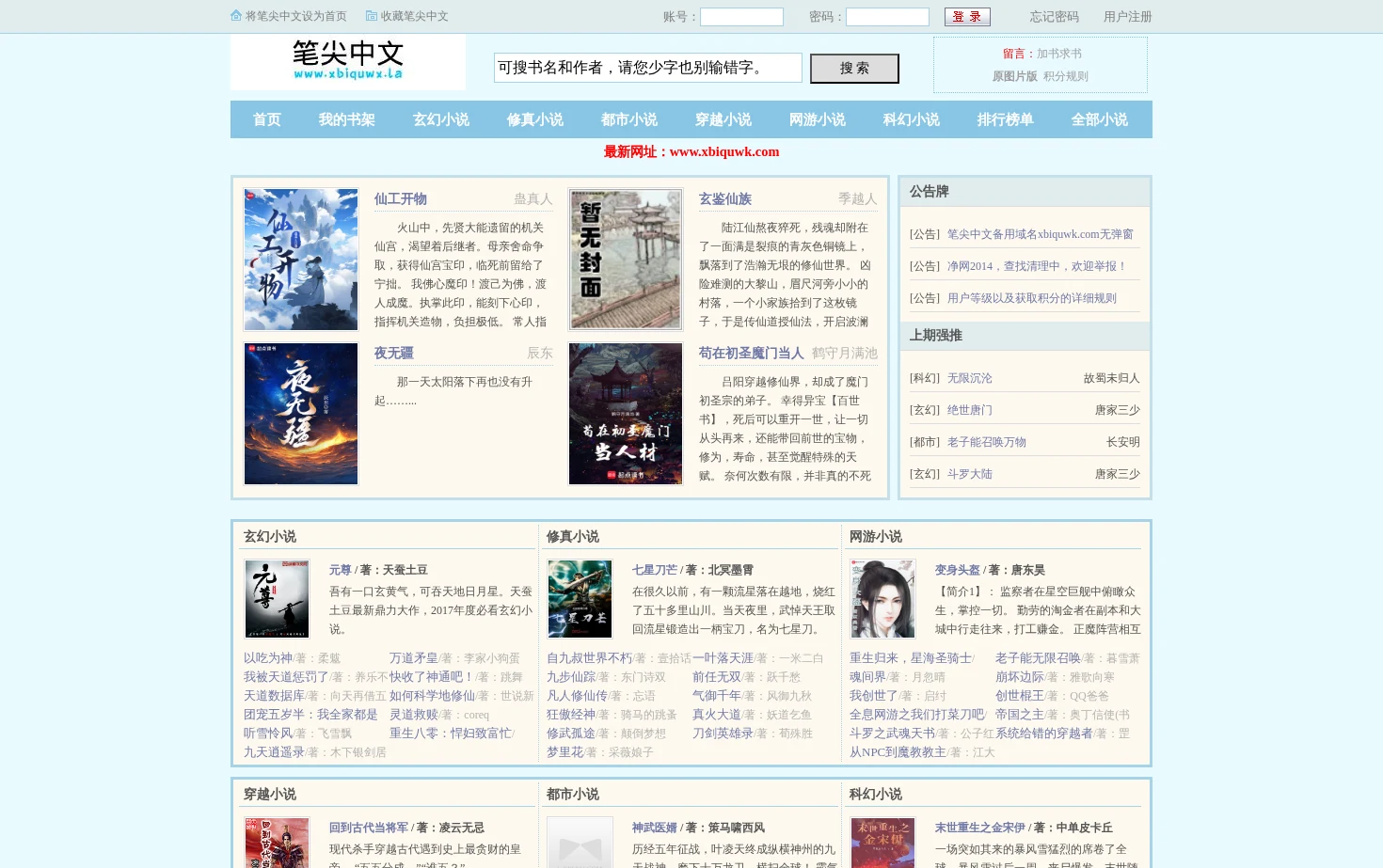Select the 科幻小说 nav tab
This screenshot has width=1383, height=868.
point(912,119)
